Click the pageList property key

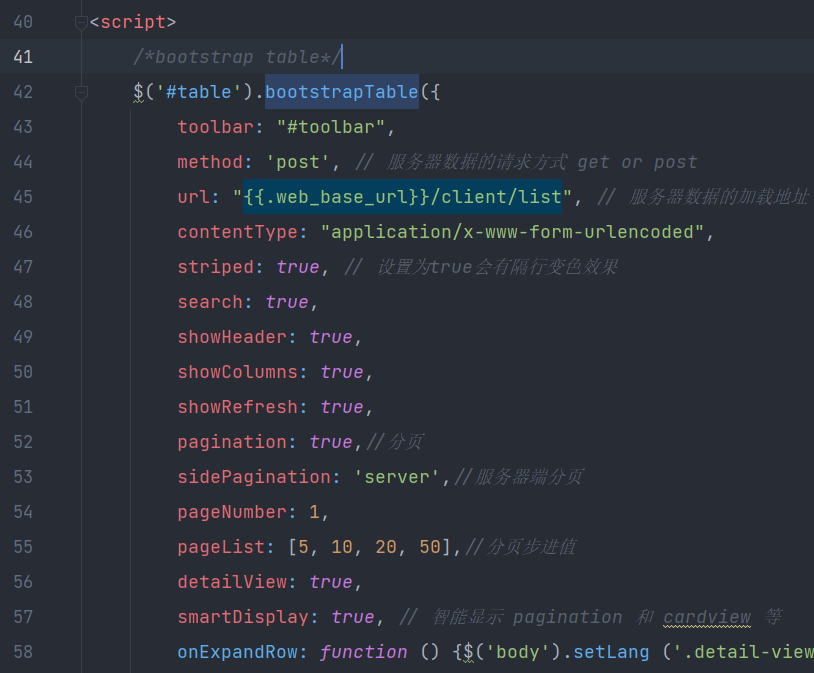[221, 547]
